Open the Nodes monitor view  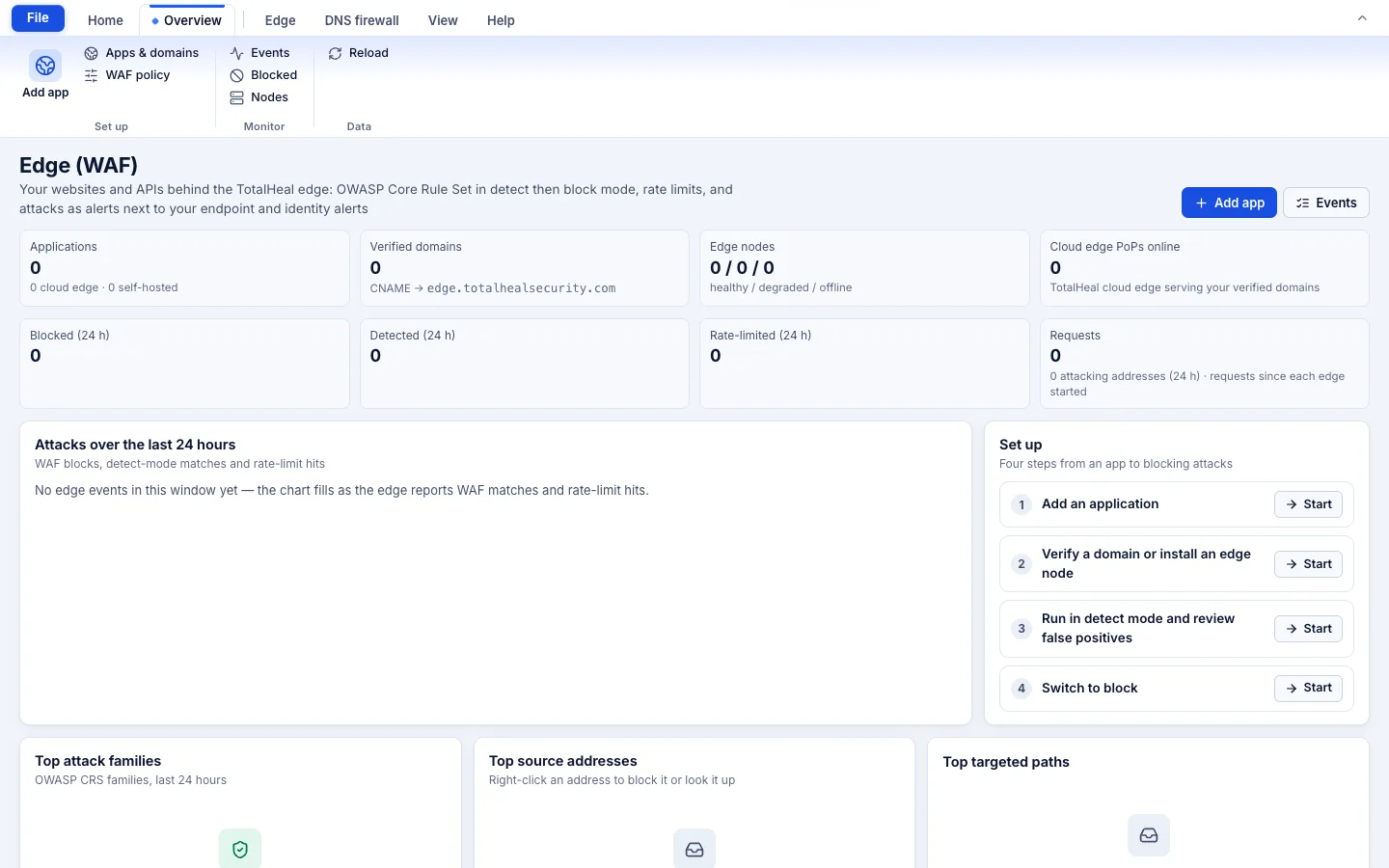tap(259, 97)
